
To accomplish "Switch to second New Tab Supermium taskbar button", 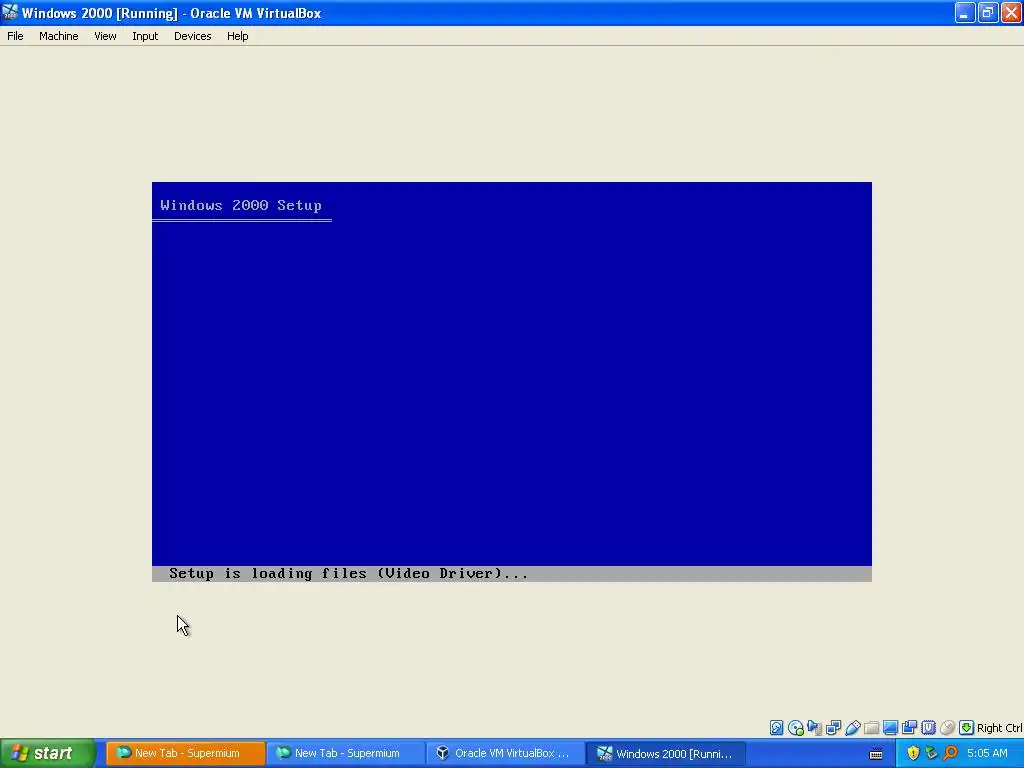I will tap(345, 753).
